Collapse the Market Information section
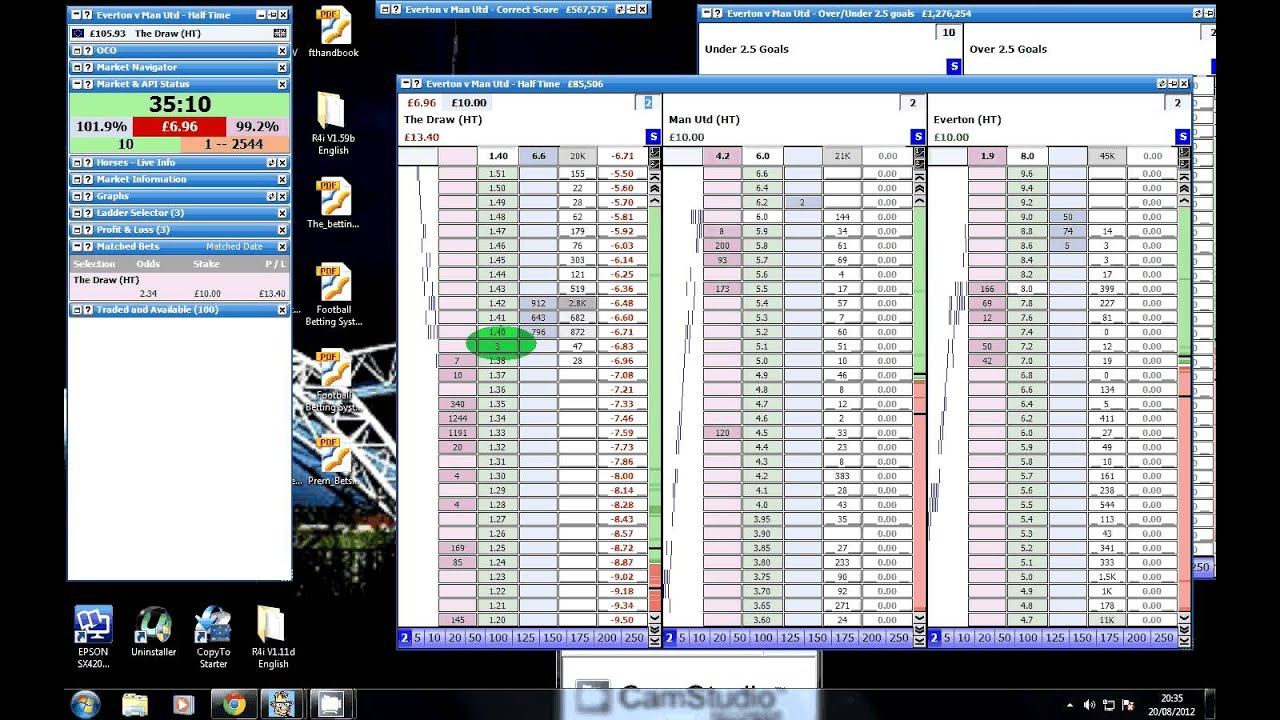Image resolution: width=1280 pixels, height=720 pixels. (76, 179)
